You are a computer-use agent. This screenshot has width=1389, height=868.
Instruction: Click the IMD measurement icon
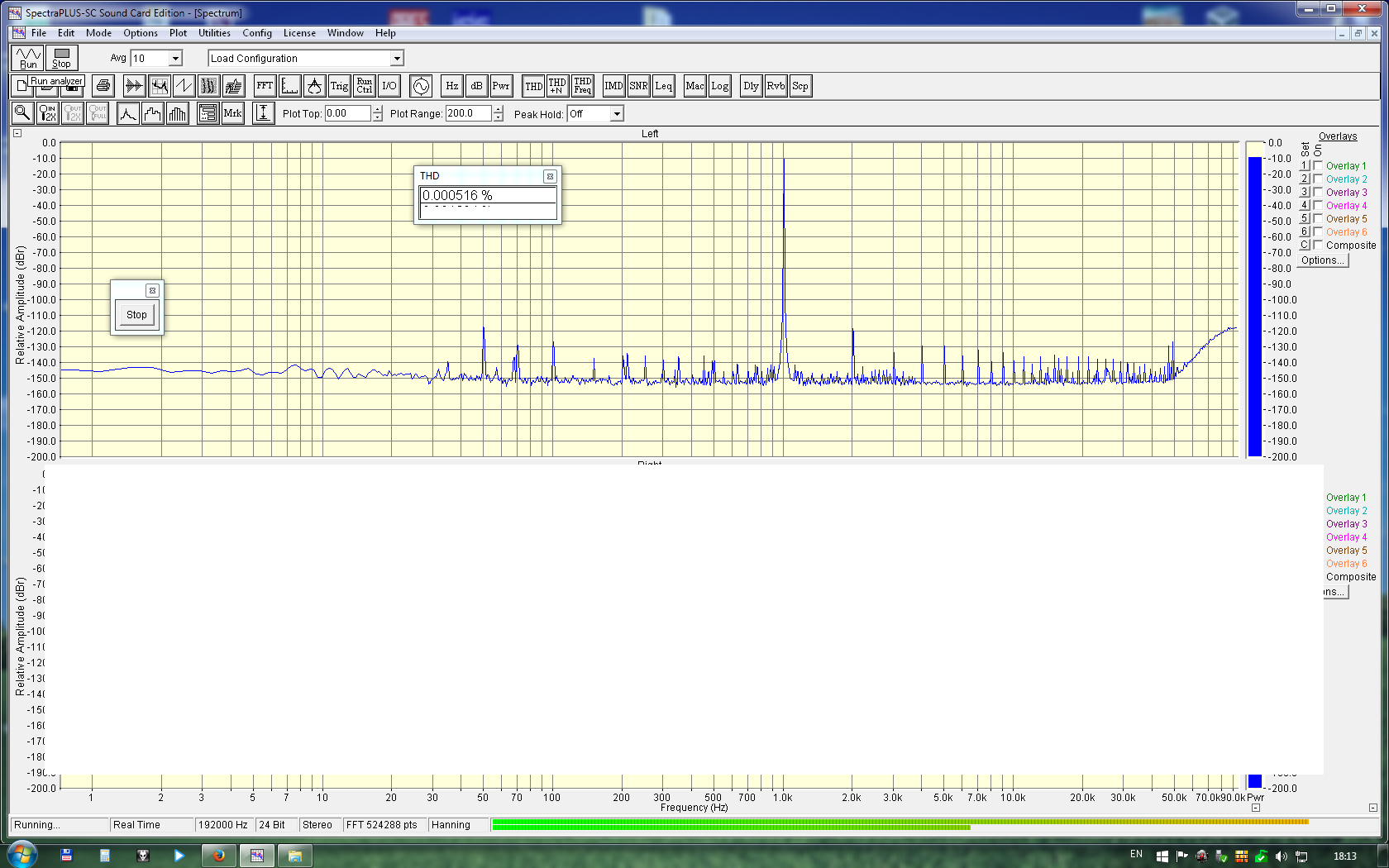(613, 86)
